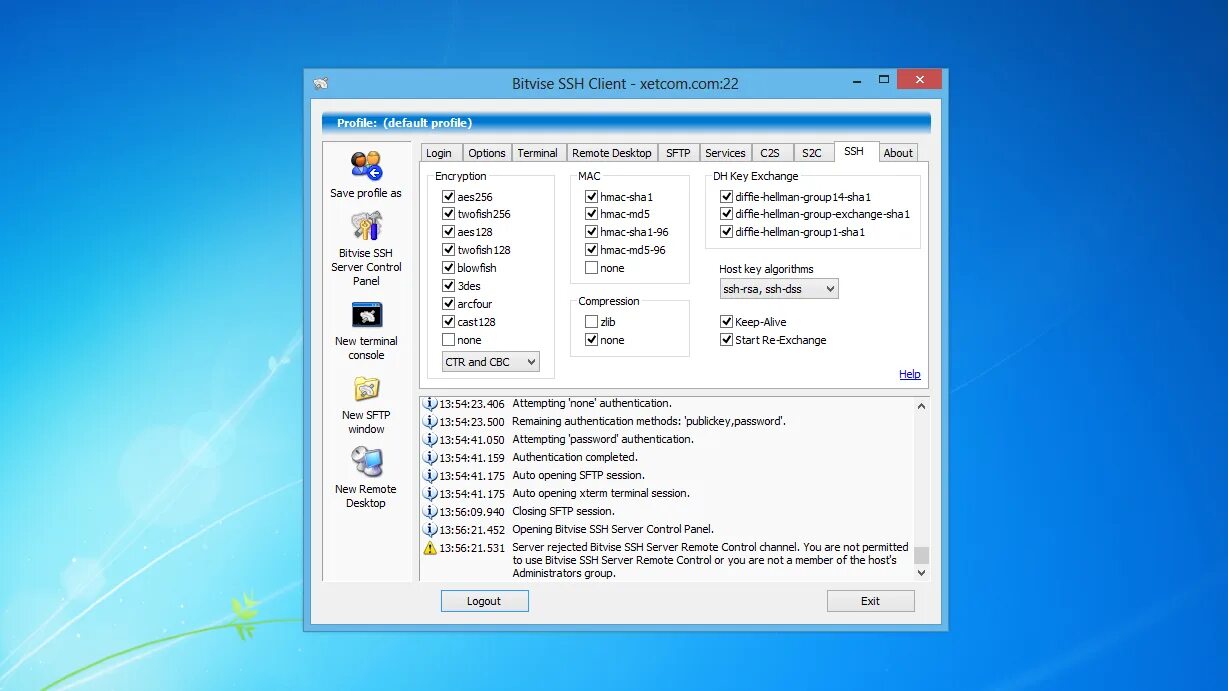Open Host key algorithms dropdown

[x=779, y=289]
